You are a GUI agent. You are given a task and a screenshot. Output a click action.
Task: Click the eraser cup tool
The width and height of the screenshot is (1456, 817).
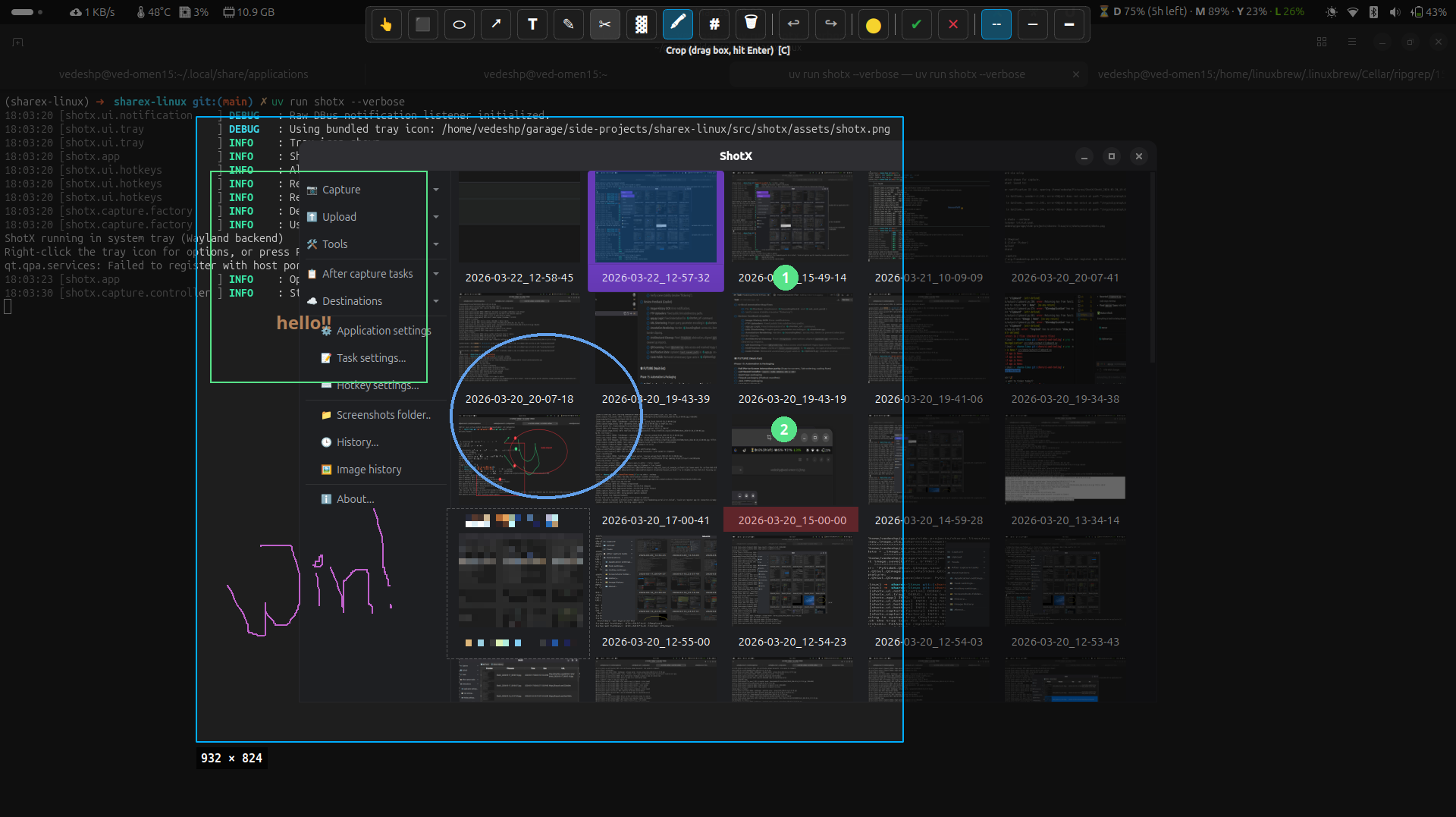coord(751,24)
